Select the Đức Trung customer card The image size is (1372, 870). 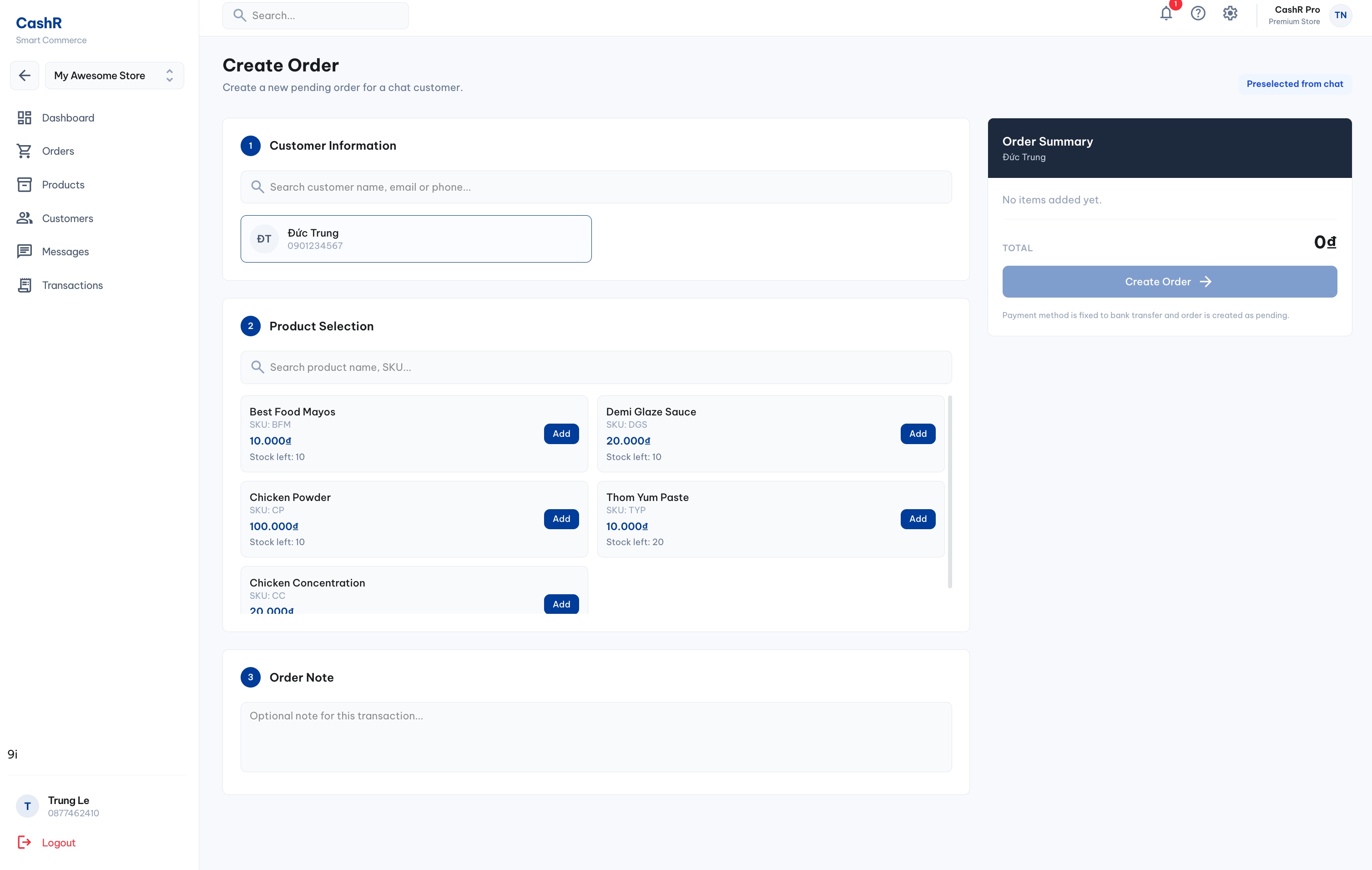[x=415, y=239]
